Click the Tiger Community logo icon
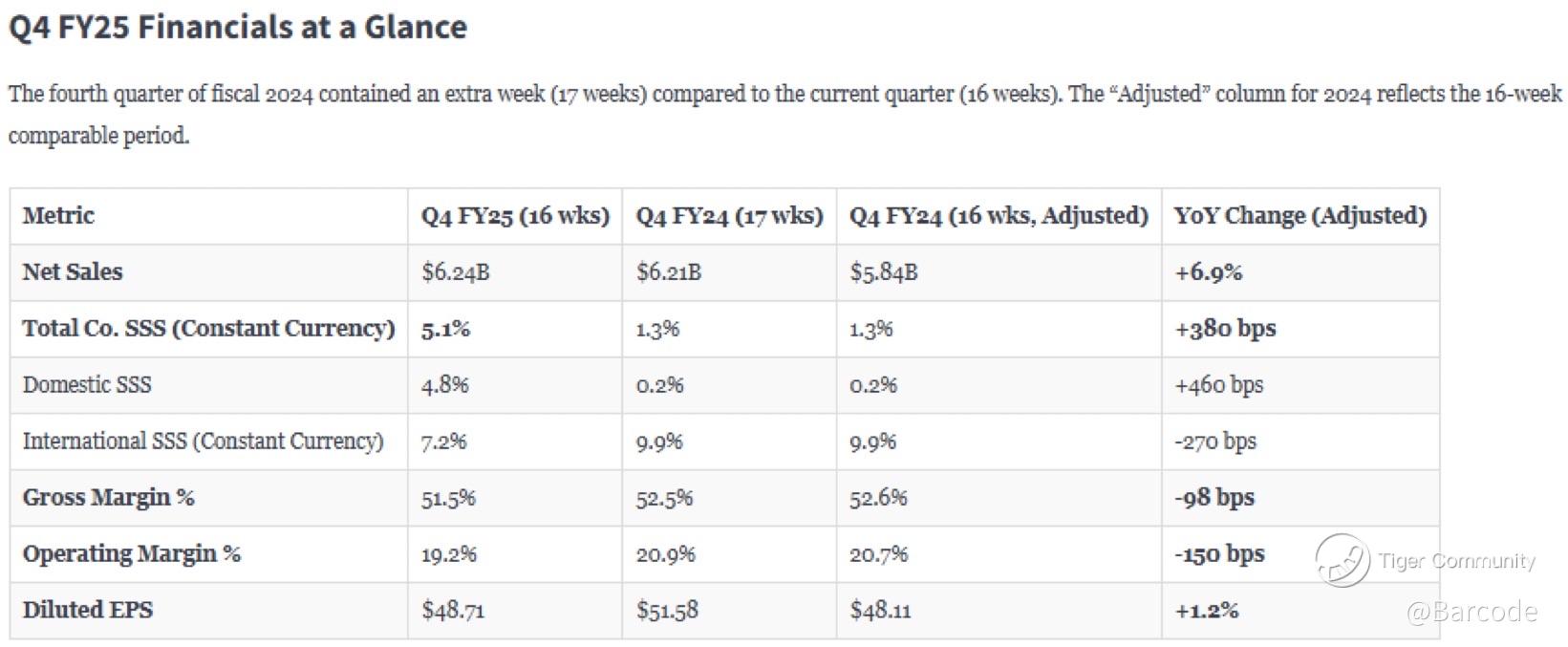 [1342, 560]
